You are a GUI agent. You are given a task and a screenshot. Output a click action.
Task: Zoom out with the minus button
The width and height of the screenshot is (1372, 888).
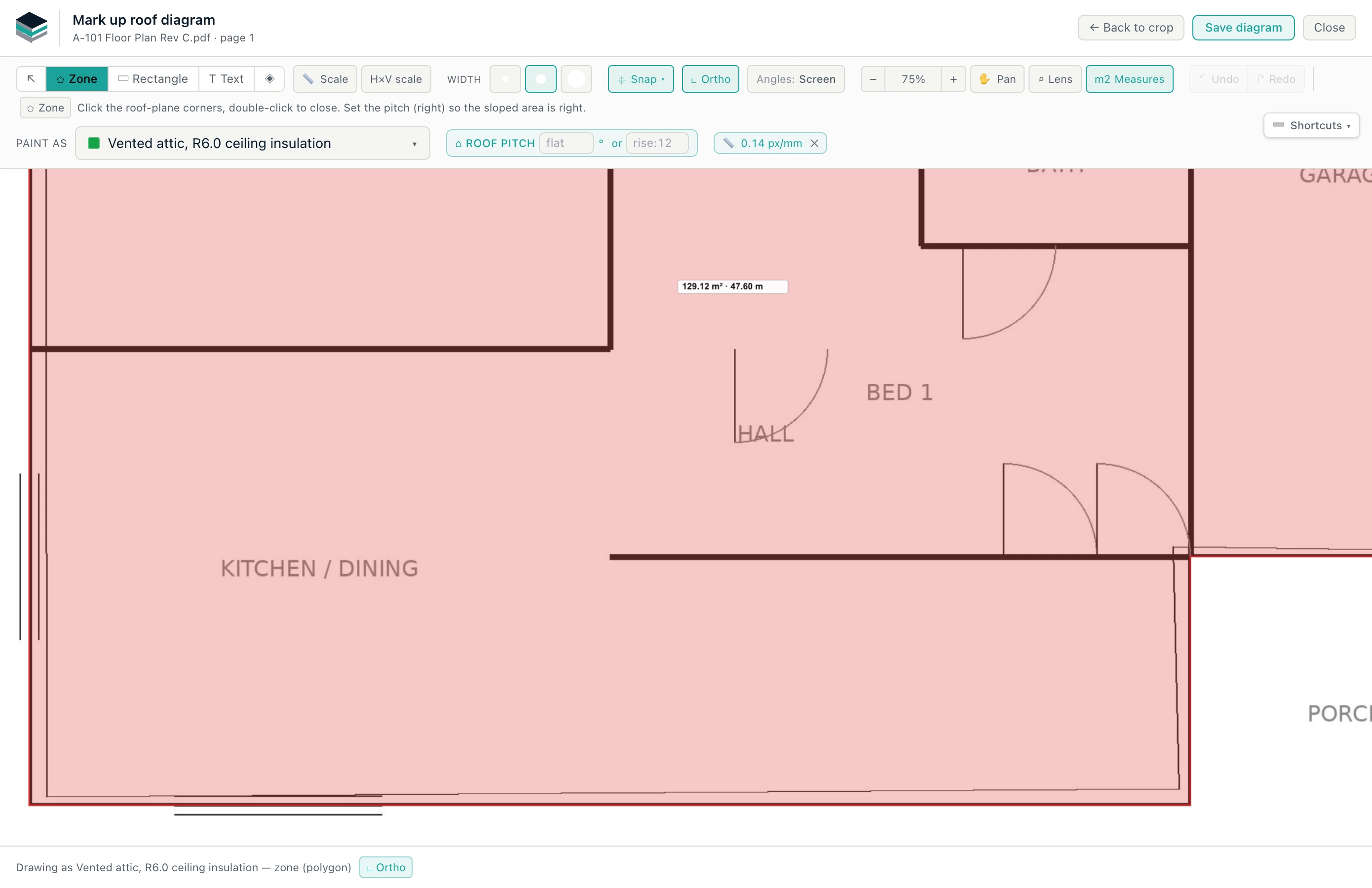[874, 79]
